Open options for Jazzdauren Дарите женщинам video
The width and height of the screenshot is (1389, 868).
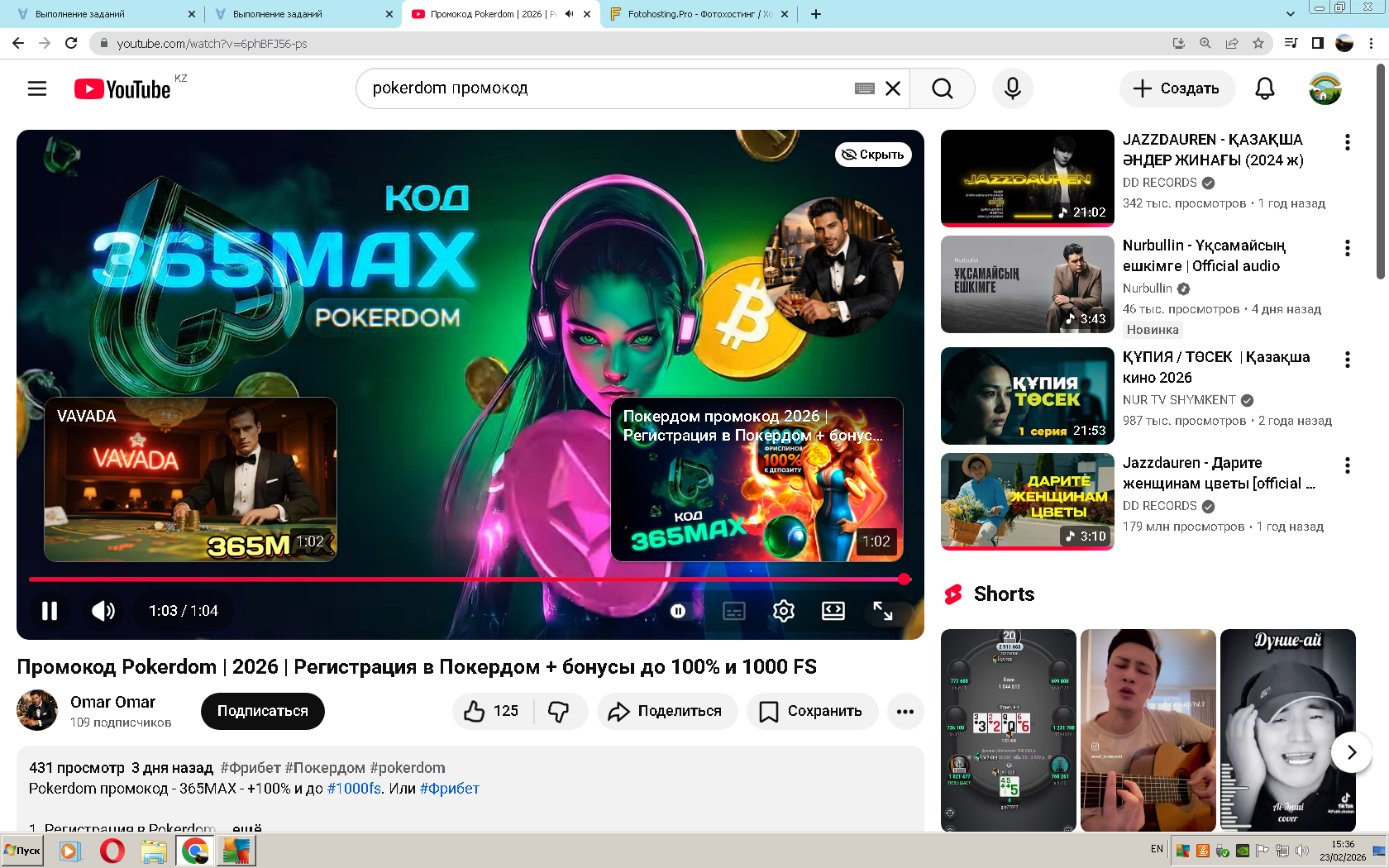tap(1348, 465)
